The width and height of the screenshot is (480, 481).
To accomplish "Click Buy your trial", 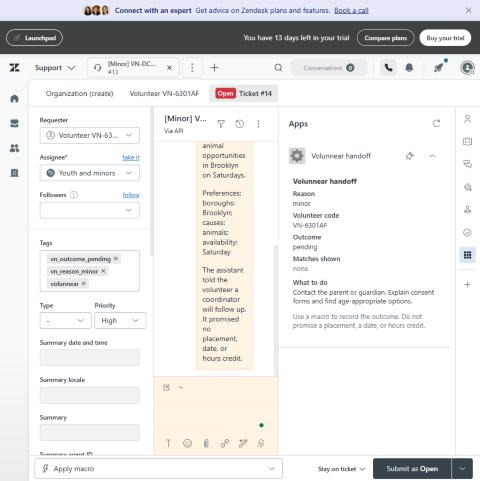I will click(x=445, y=38).
